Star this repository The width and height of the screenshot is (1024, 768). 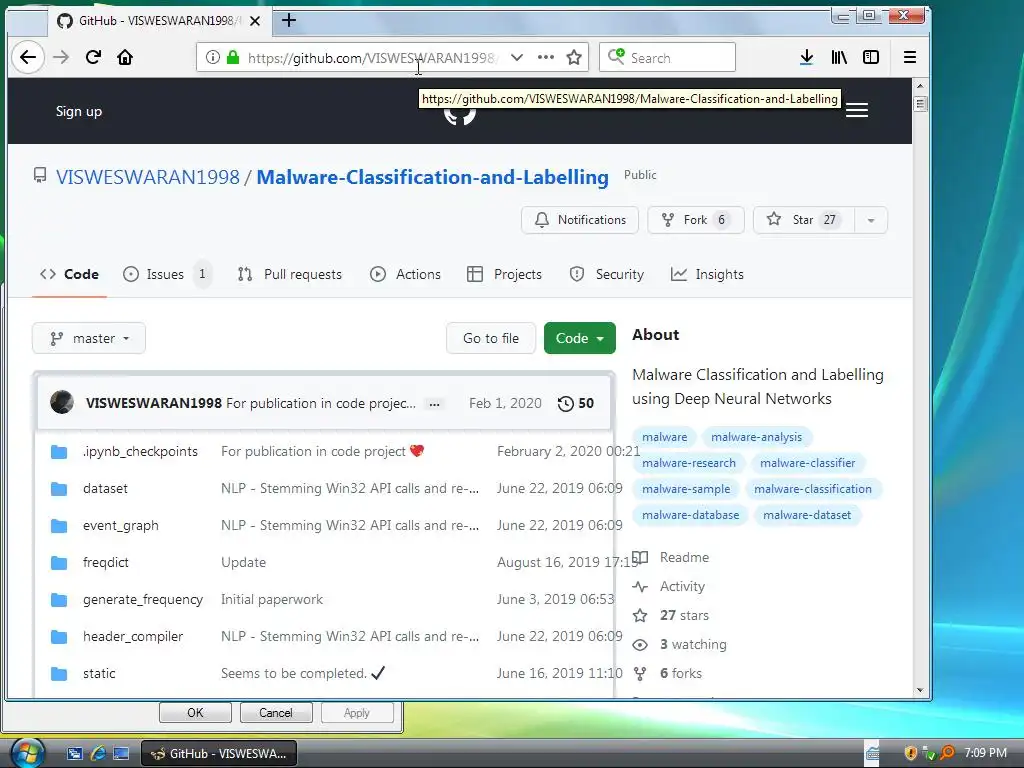click(803, 220)
